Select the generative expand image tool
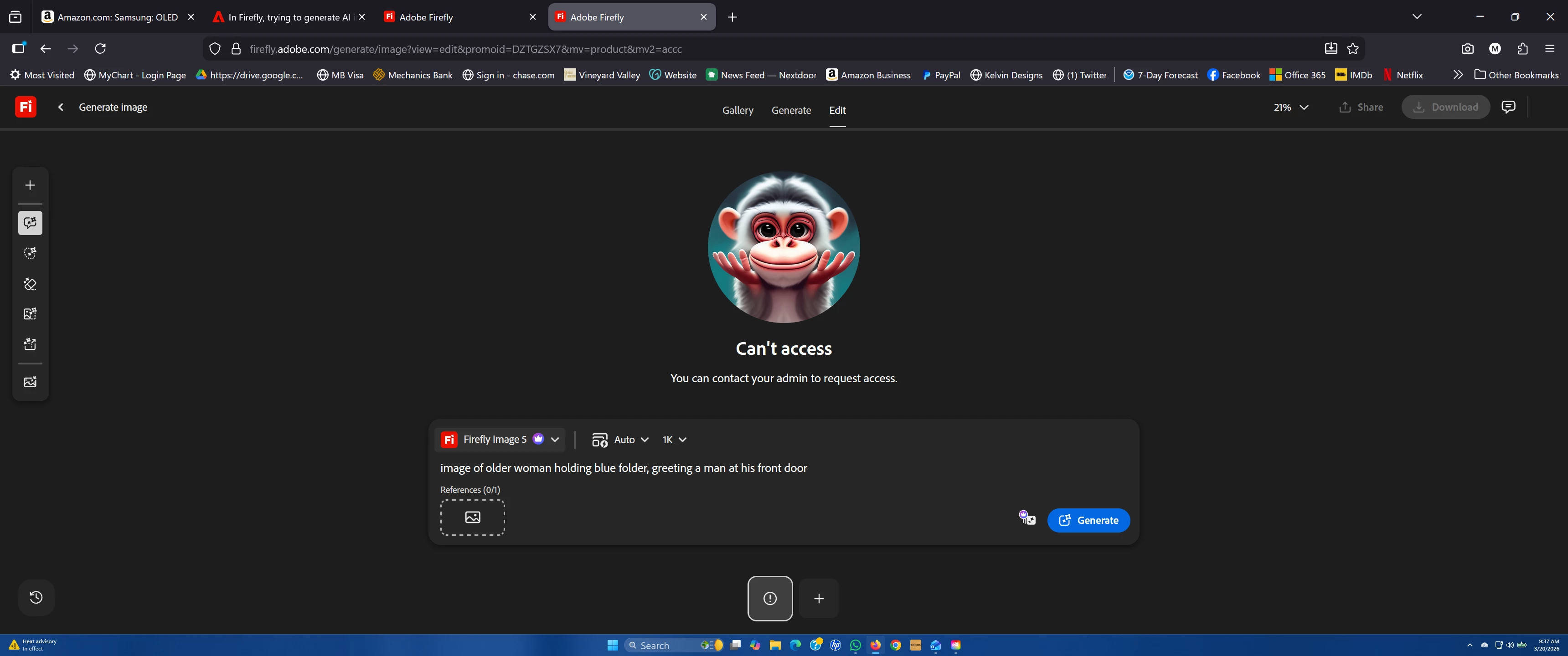Viewport: 1568px width, 656px height. click(x=30, y=314)
